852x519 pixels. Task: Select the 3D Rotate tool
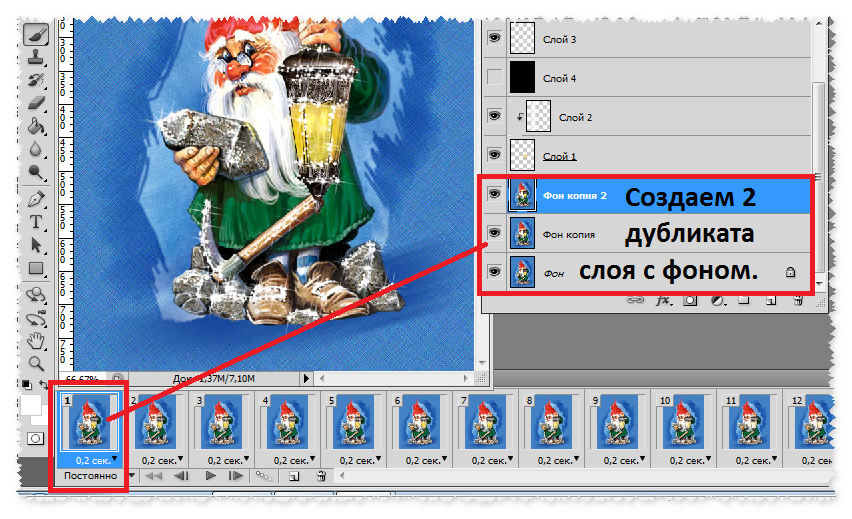(x=36, y=295)
